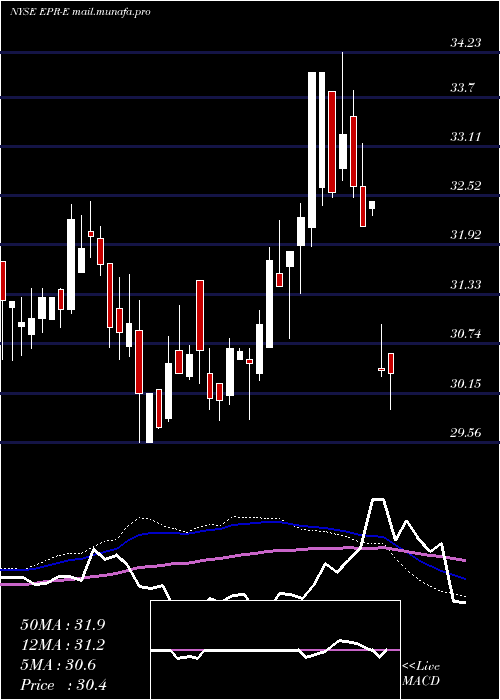
Task: Select the 31.92 price level label
Action: point(466,235)
